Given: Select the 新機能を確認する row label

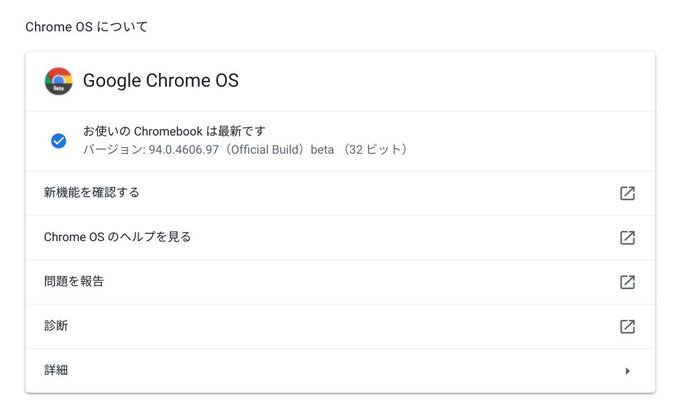Looking at the screenshot, I should (x=92, y=193).
